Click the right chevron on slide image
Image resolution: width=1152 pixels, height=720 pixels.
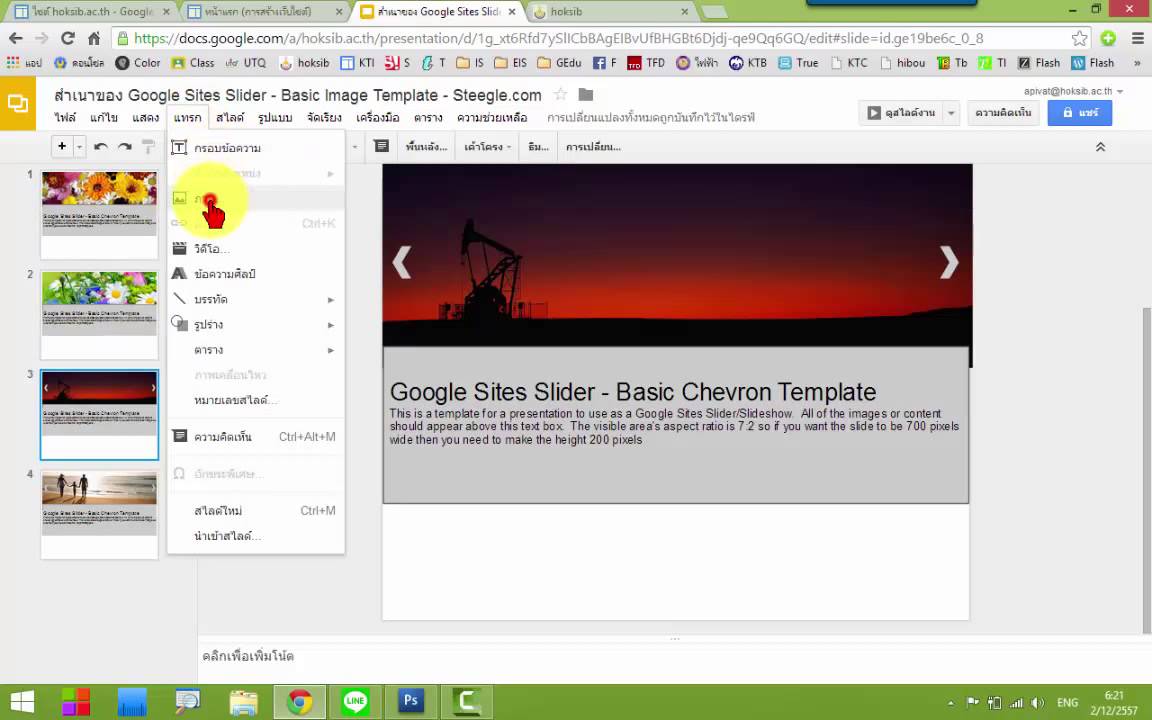click(949, 262)
